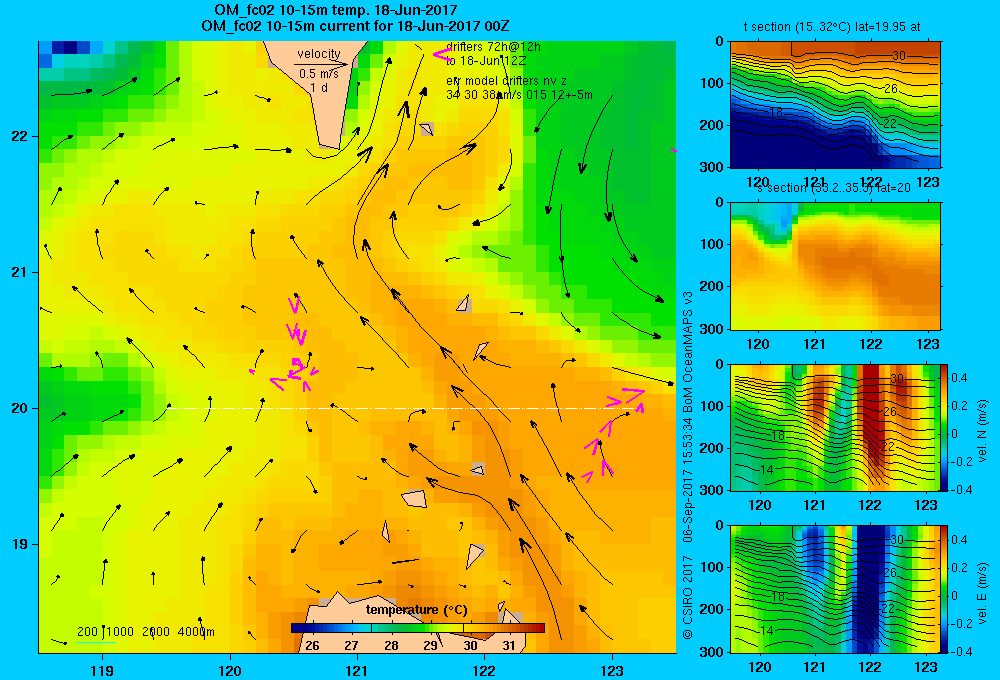Viewport: 1000px width, 680px height.
Task: Click the 'drifters 72h@12h' annotation
Action: 493,47
